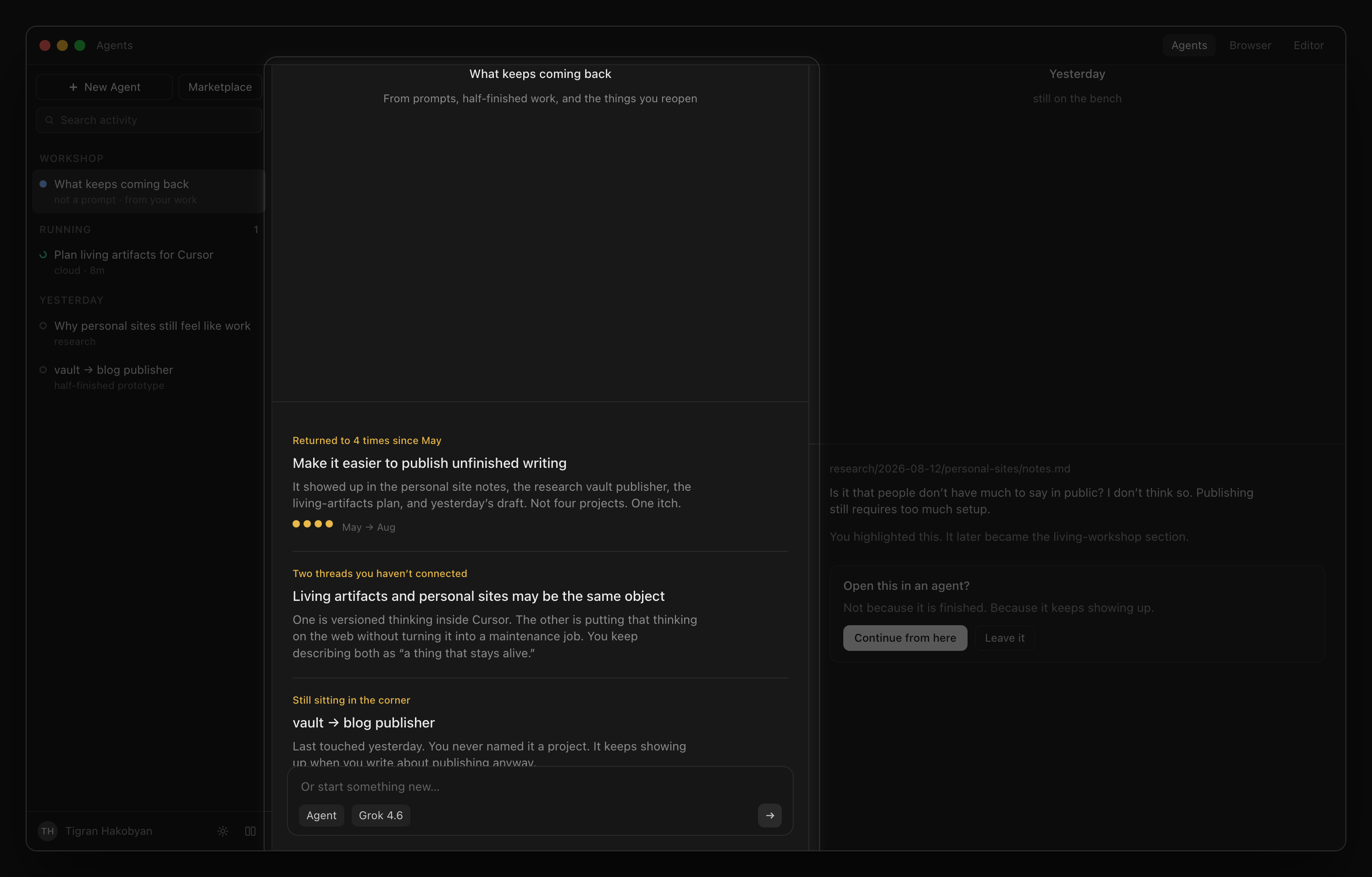Click the You highlighted this note

(x=1009, y=537)
